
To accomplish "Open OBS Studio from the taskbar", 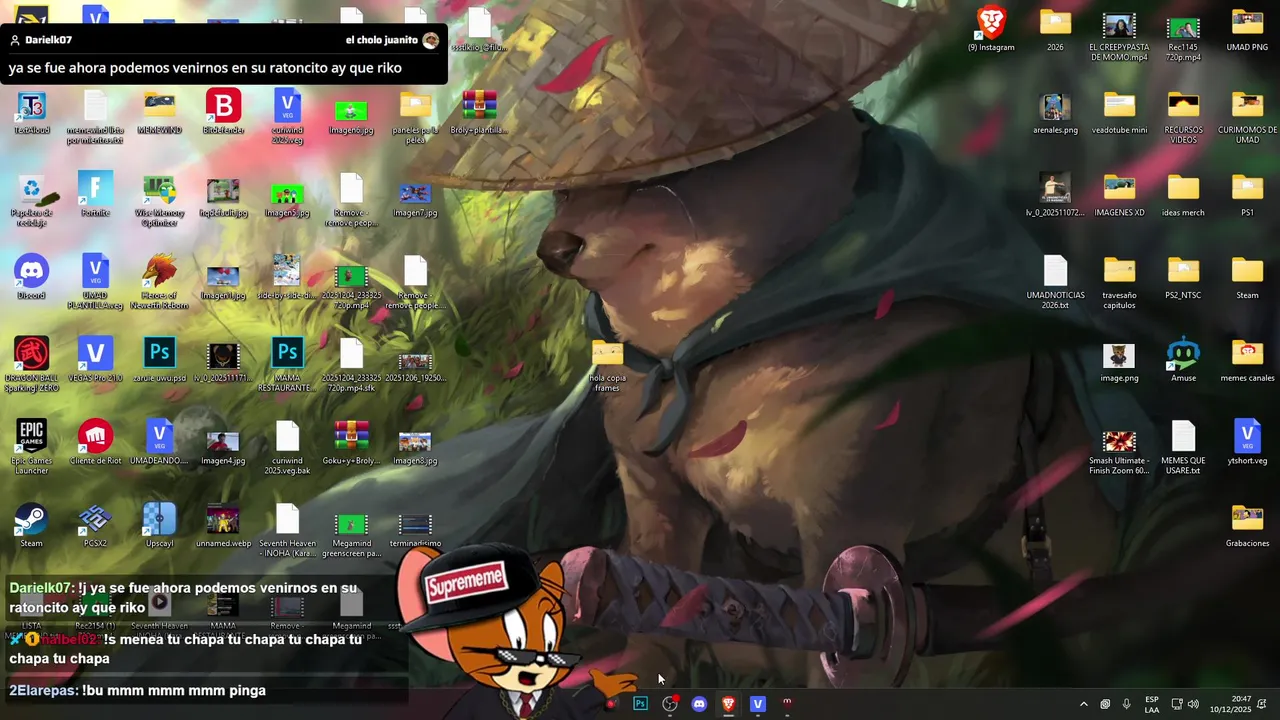I will [x=670, y=704].
